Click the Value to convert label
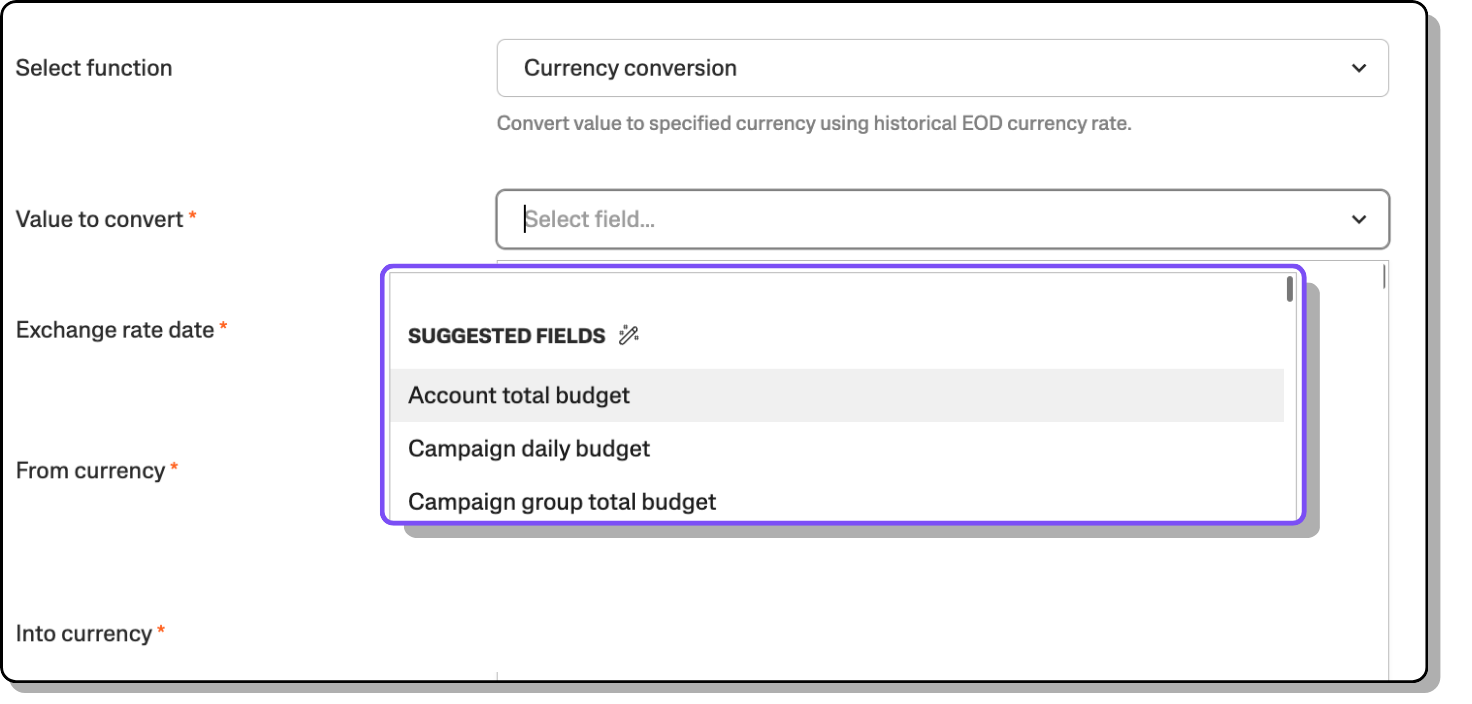This screenshot has height=704, width=1472. pyautogui.click(x=99, y=219)
